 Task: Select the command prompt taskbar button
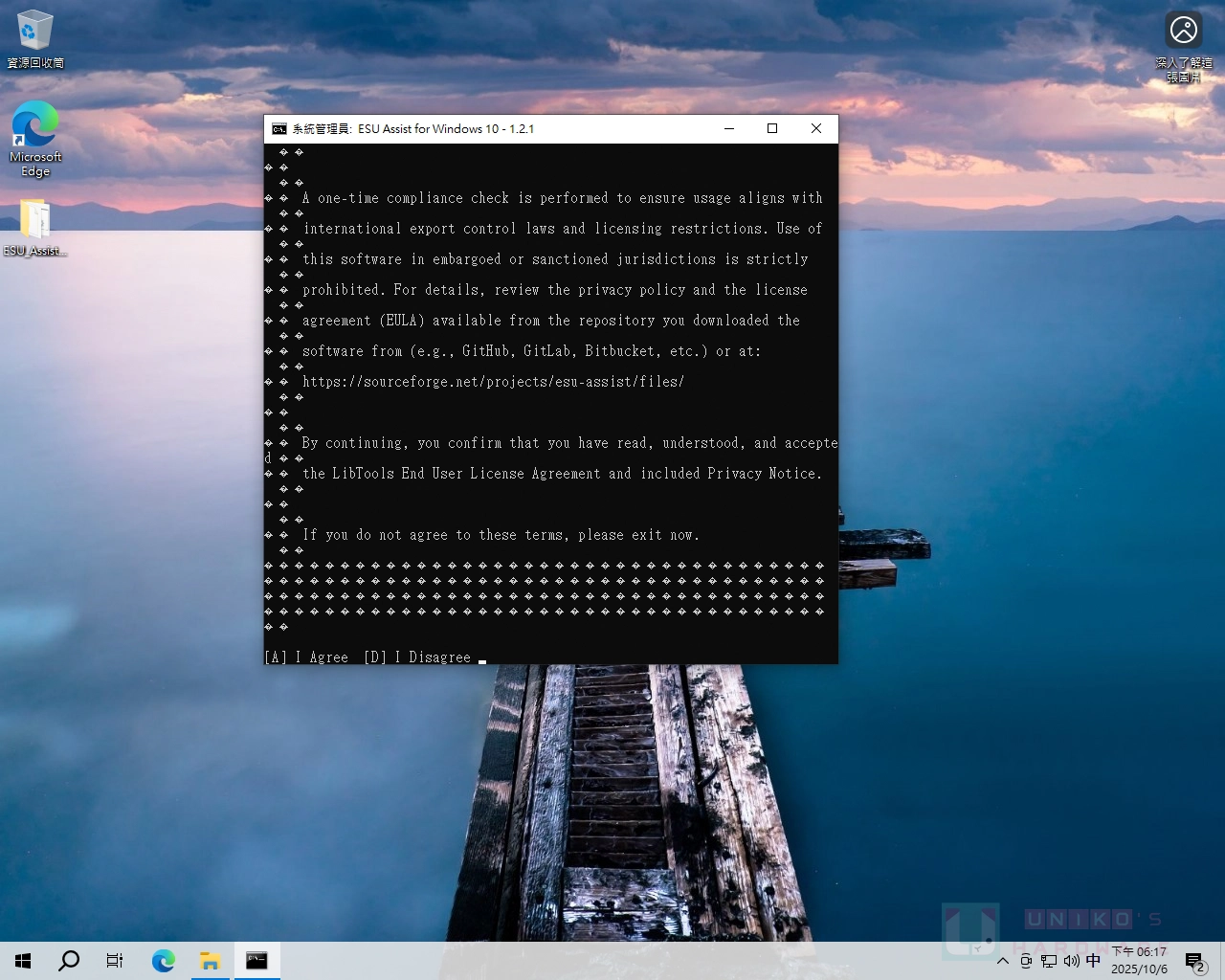tap(256, 961)
